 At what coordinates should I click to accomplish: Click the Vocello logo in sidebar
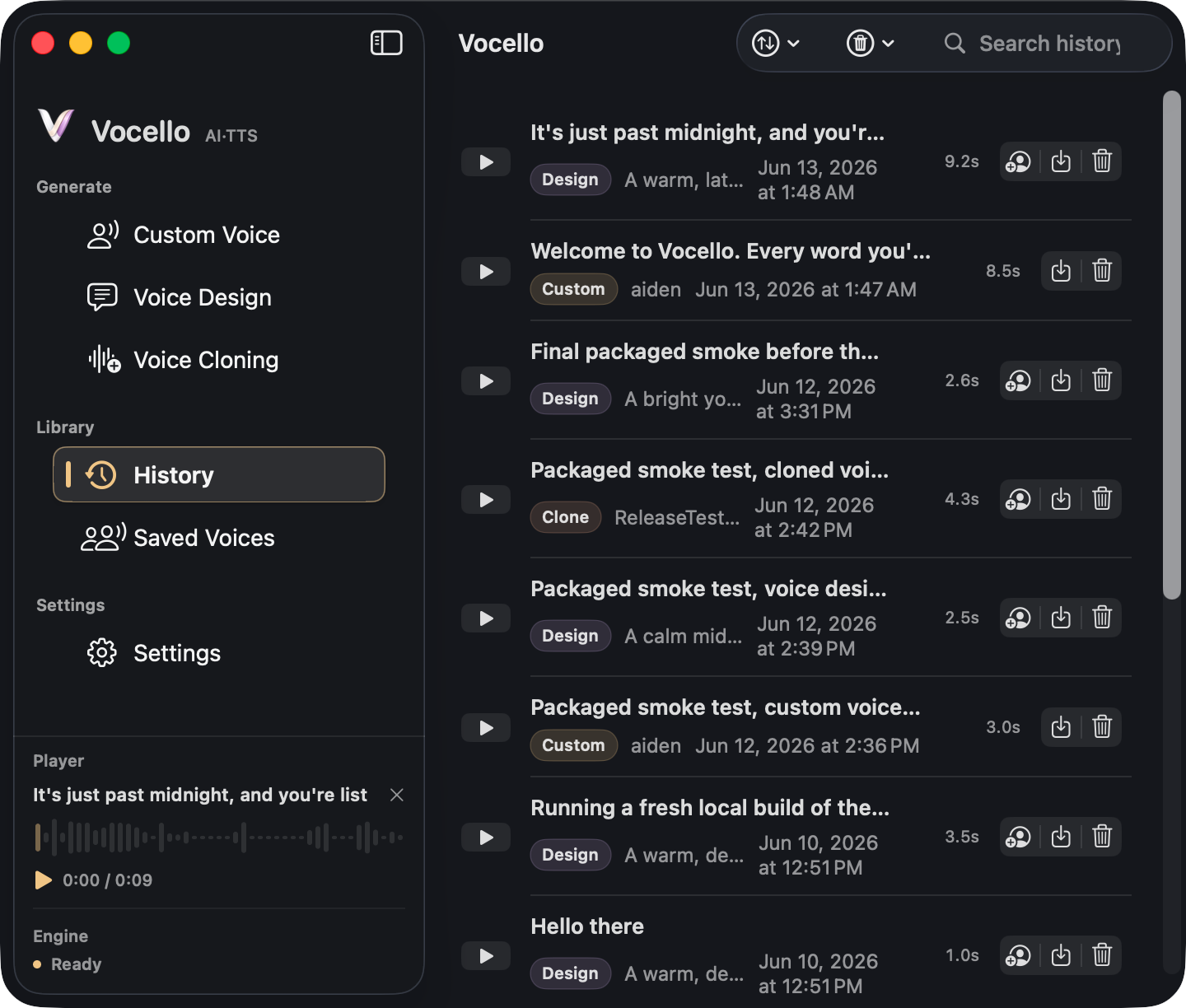tap(56, 126)
